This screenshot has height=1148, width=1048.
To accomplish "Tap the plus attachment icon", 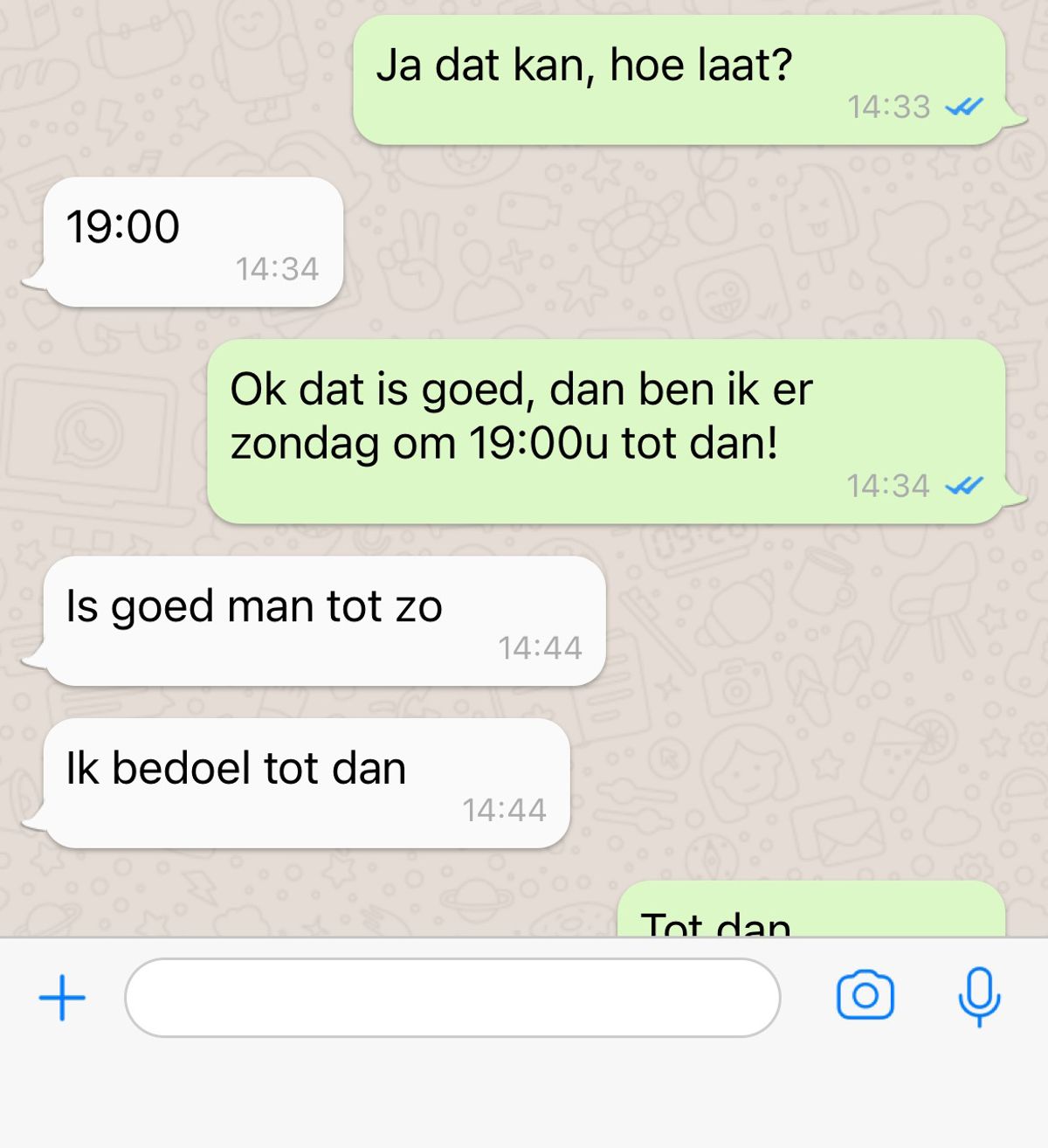I will coord(62,997).
